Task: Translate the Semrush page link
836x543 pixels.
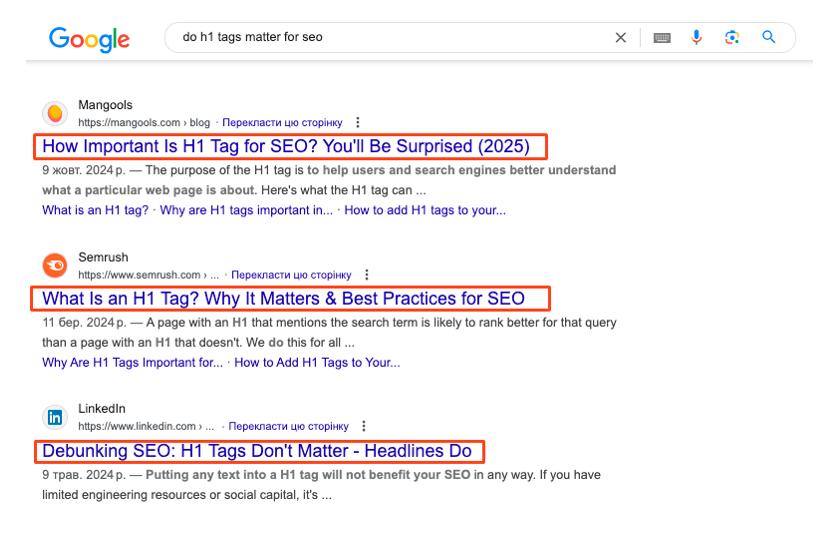Action: pyautogui.click(x=291, y=275)
